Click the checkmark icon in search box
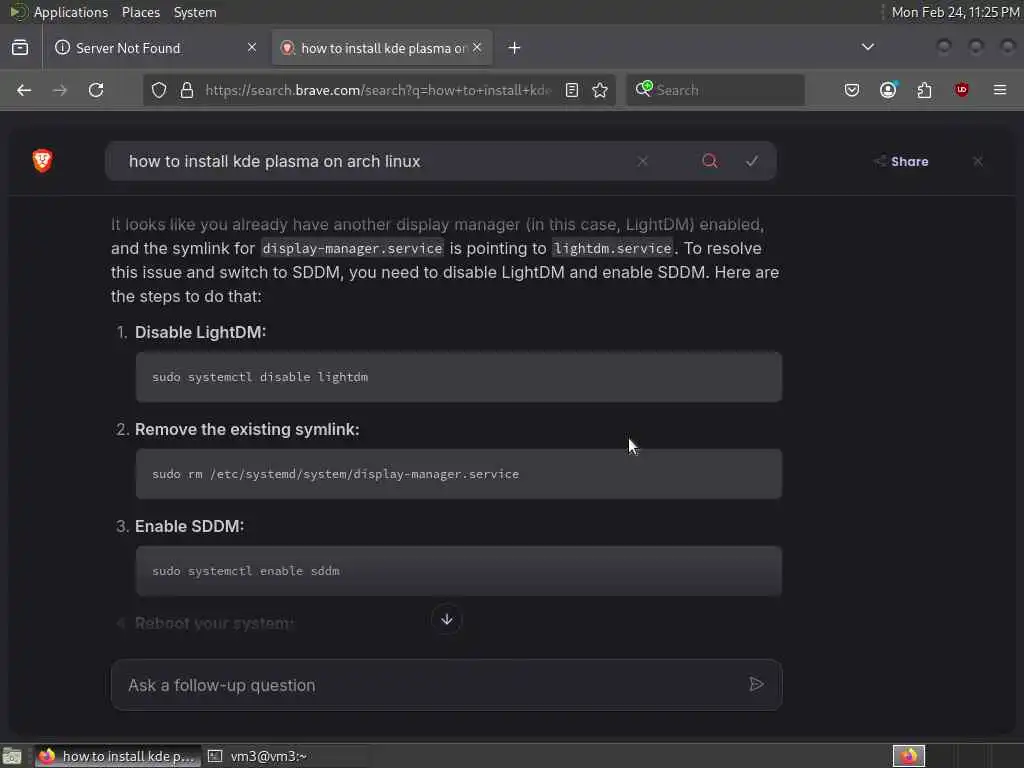The image size is (1024, 768). (x=752, y=161)
